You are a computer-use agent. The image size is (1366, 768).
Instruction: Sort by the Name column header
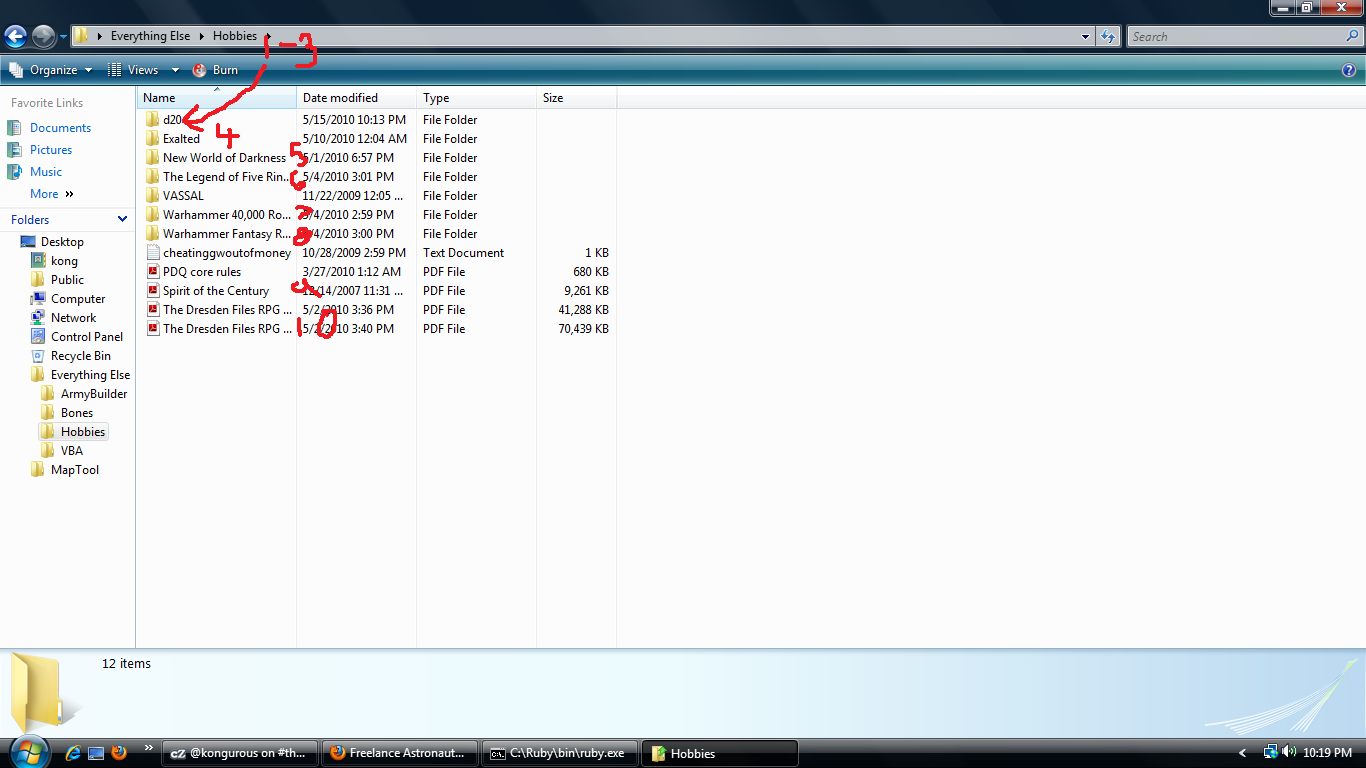pyautogui.click(x=217, y=98)
